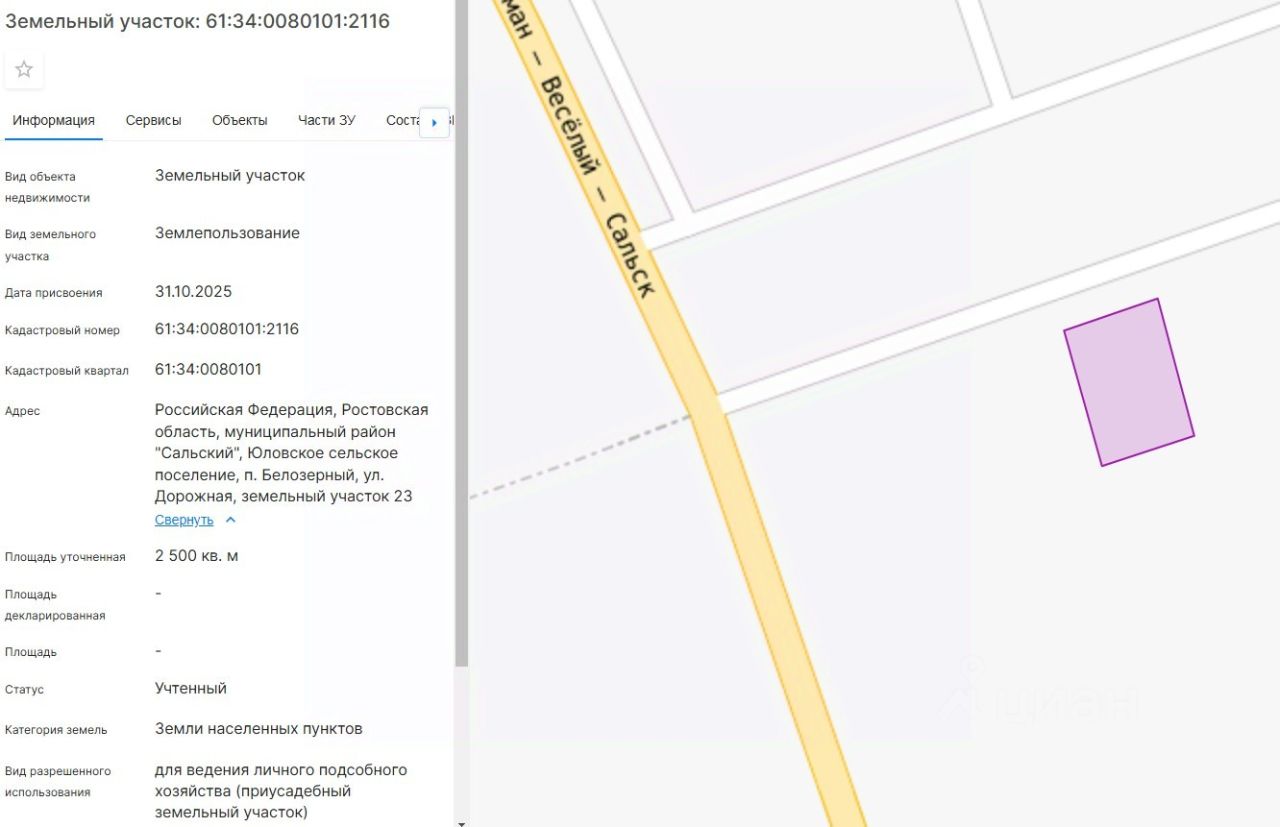Click the 2 500 кв. м area value
Screen dimensions: 1280x827
[196, 556]
